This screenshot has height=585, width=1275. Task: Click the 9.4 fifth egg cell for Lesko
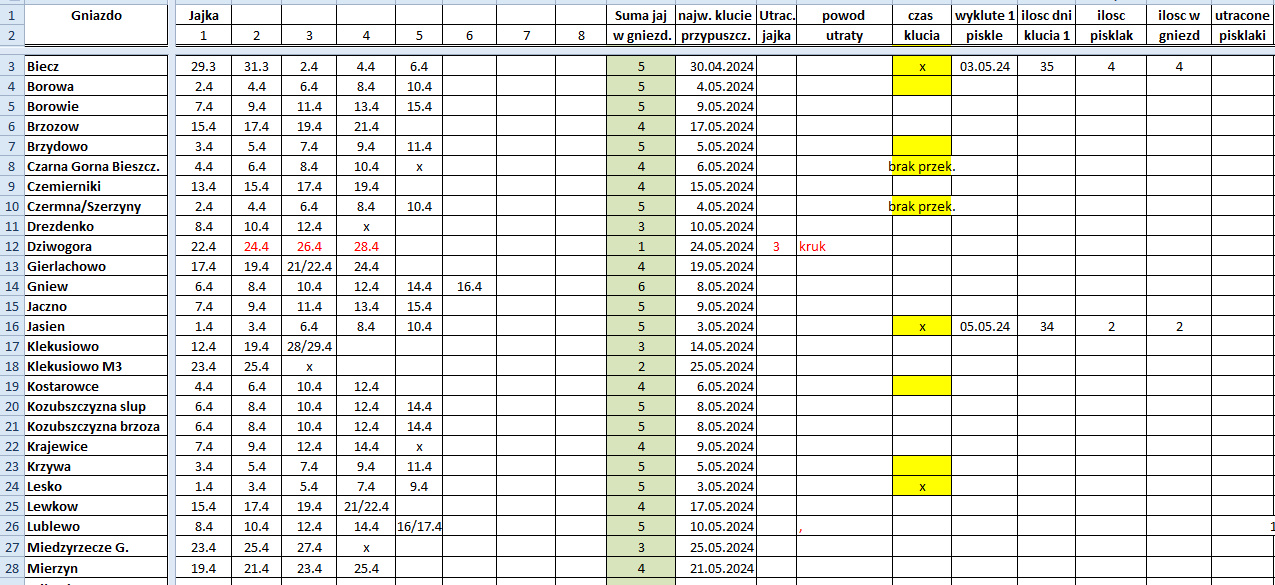[x=419, y=486]
